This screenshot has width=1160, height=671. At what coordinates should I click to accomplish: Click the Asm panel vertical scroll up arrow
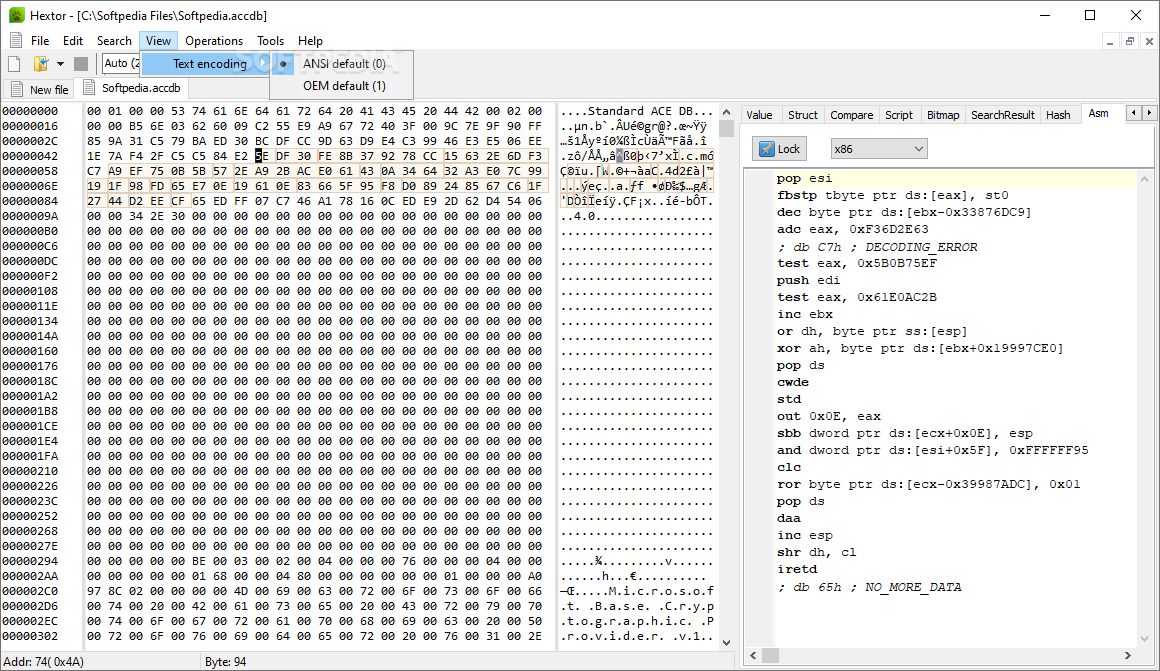tap(1144, 178)
